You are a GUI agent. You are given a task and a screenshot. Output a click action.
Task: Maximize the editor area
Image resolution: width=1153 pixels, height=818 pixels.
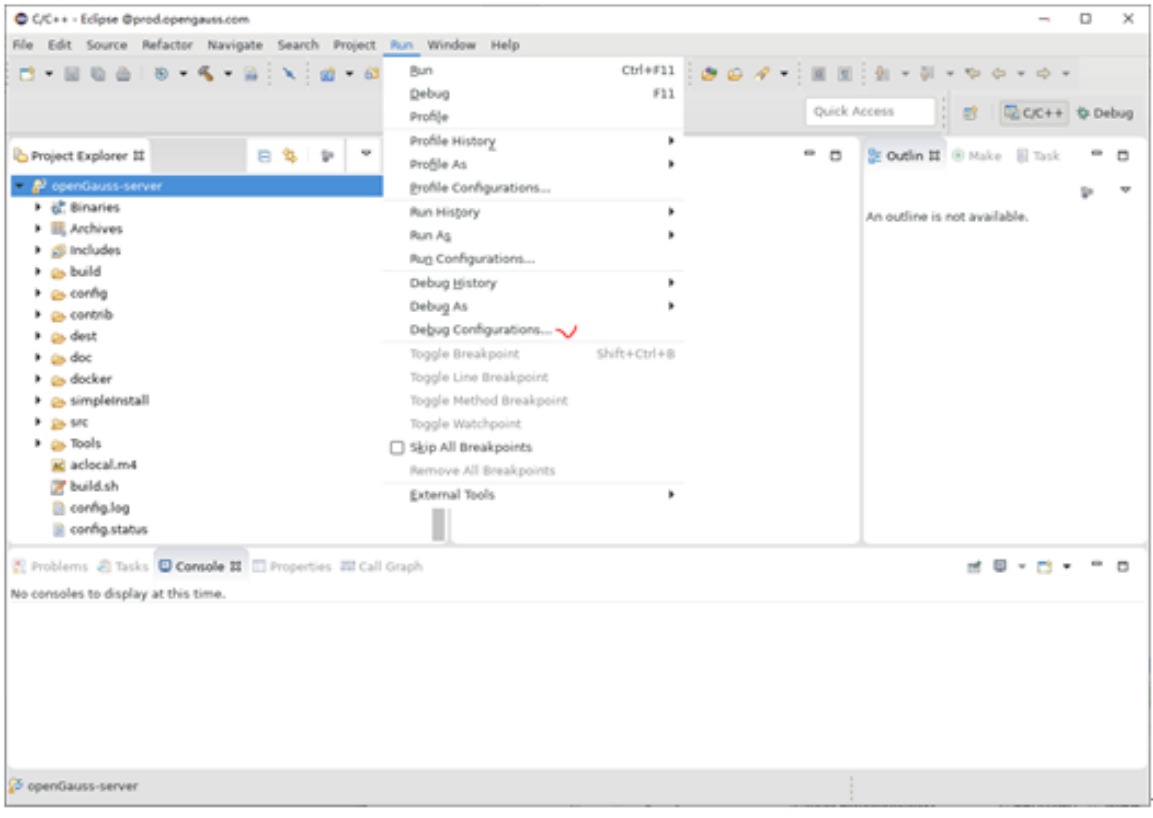(835, 155)
